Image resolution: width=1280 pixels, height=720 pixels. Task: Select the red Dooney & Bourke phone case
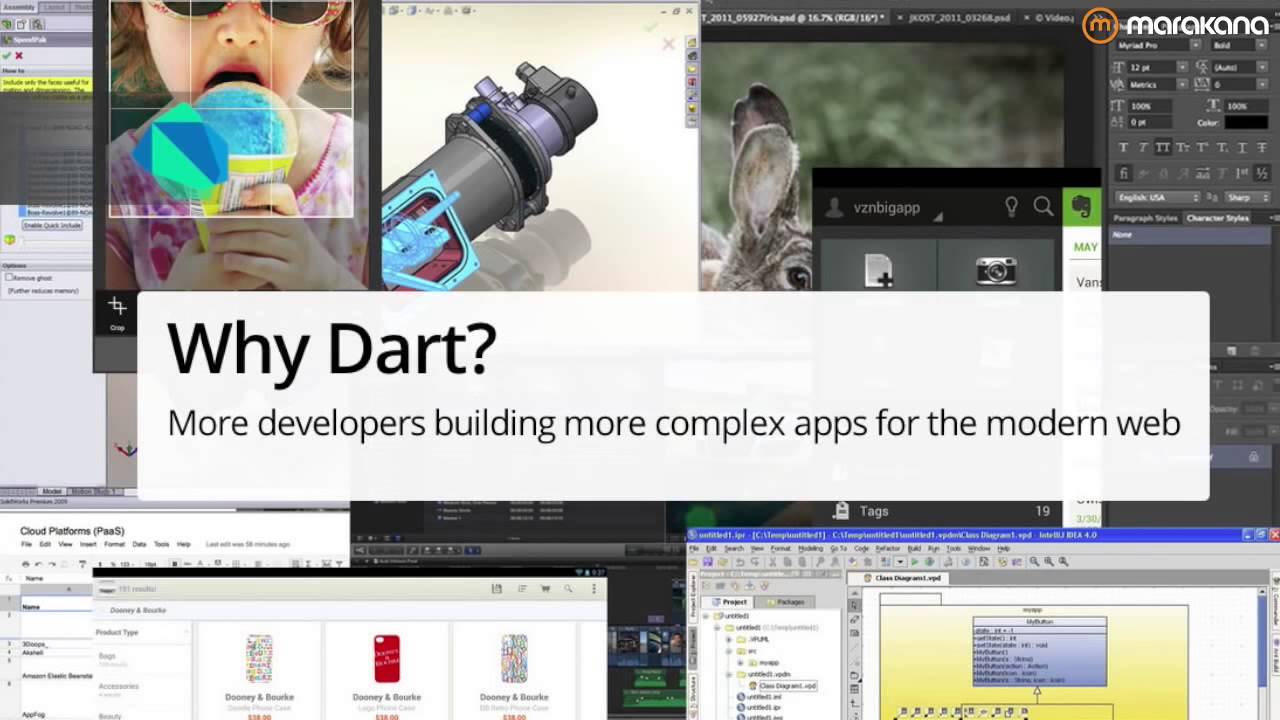point(387,658)
